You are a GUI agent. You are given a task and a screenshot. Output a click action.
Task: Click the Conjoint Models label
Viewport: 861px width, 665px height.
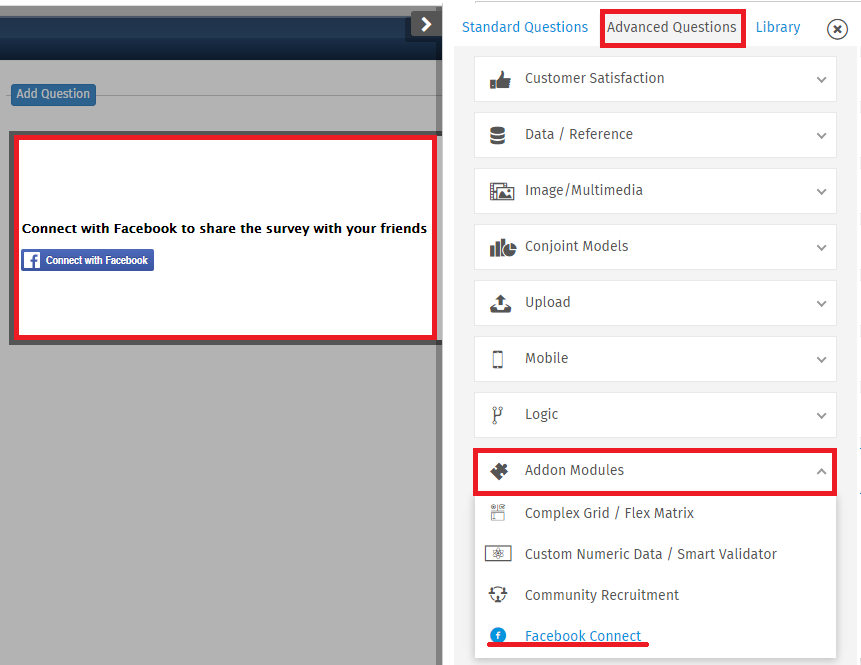pos(577,247)
